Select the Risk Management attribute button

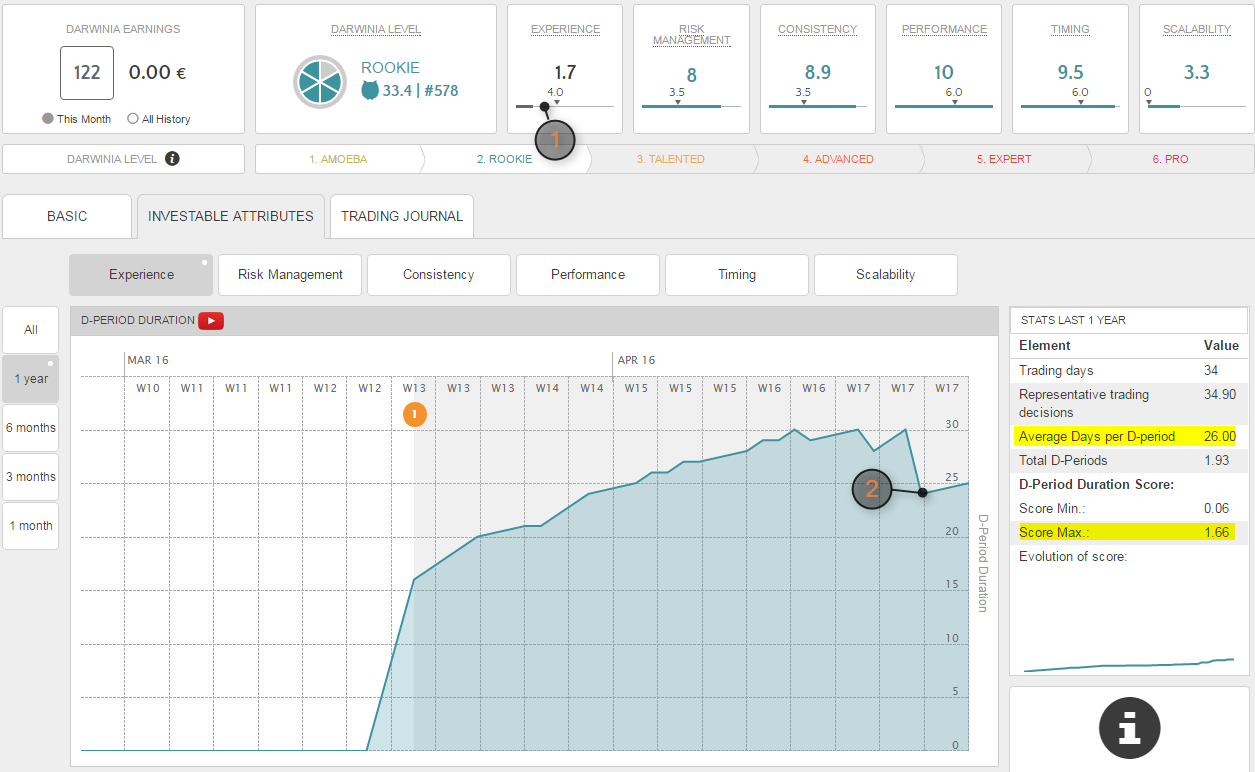coord(290,275)
